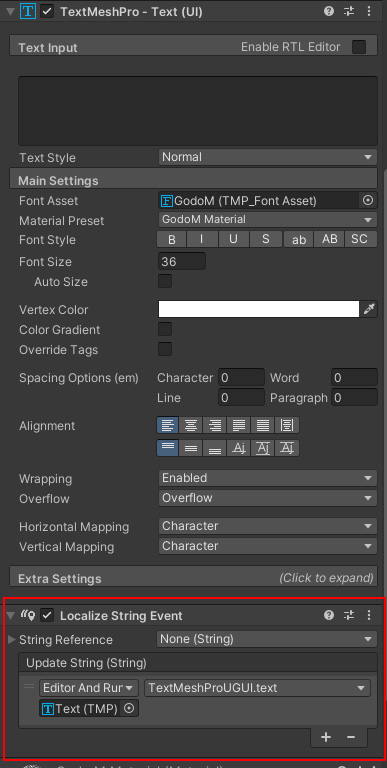
Task: Enable the Auto Size checkbox
Action: click(165, 281)
